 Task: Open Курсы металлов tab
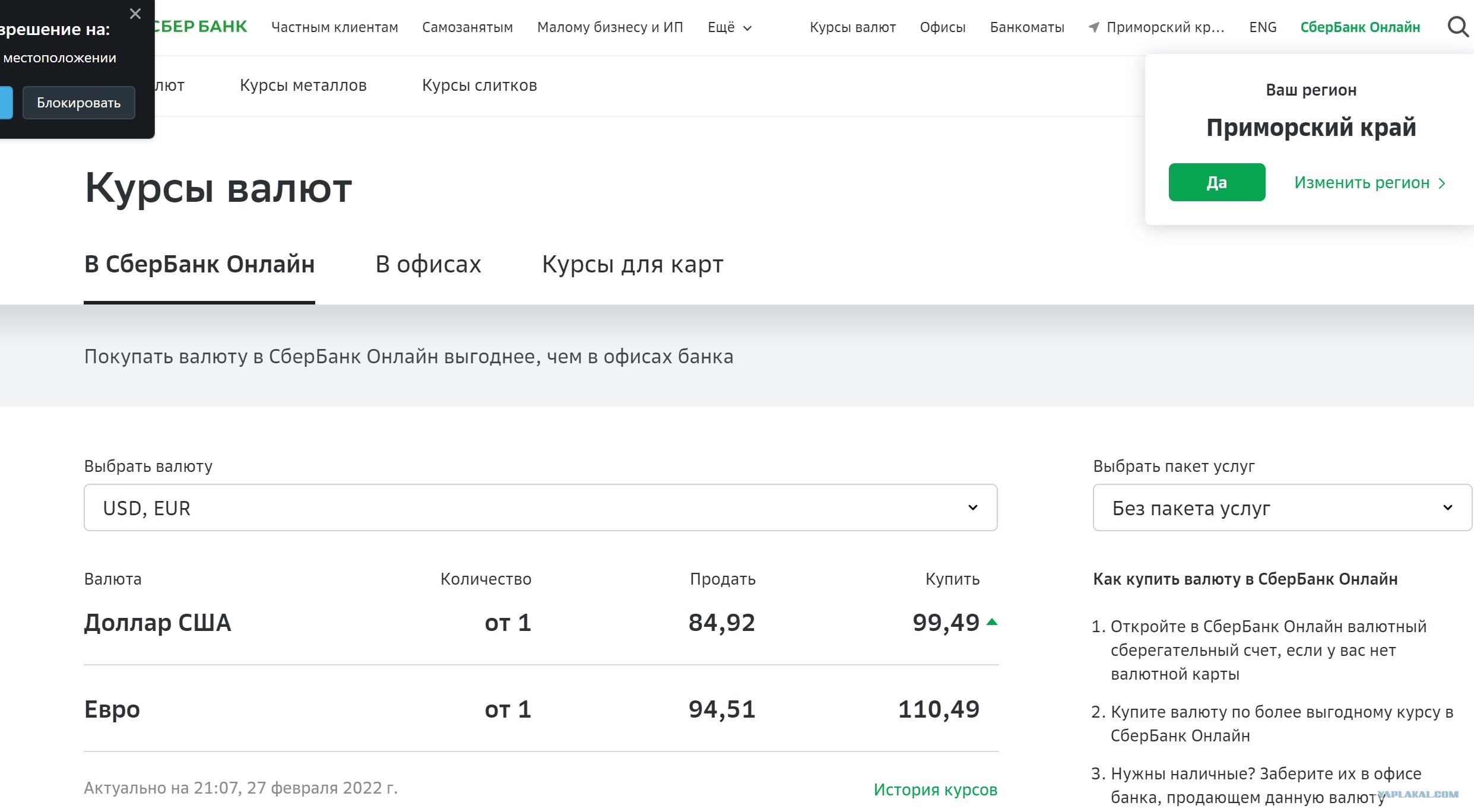[303, 85]
